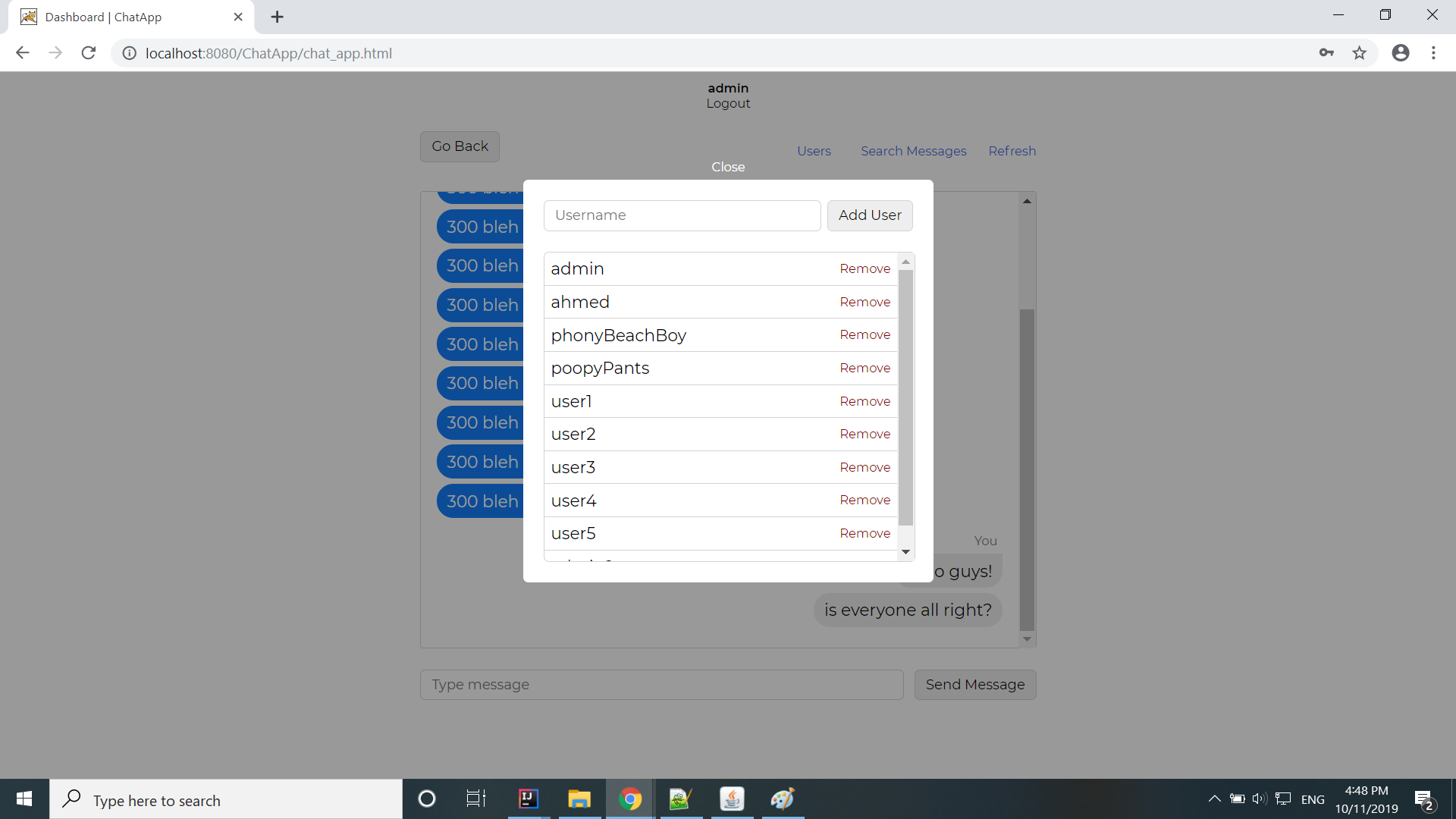Remove user phonyBeachBoy
Screen dimensions: 1456x819
[x=864, y=334]
